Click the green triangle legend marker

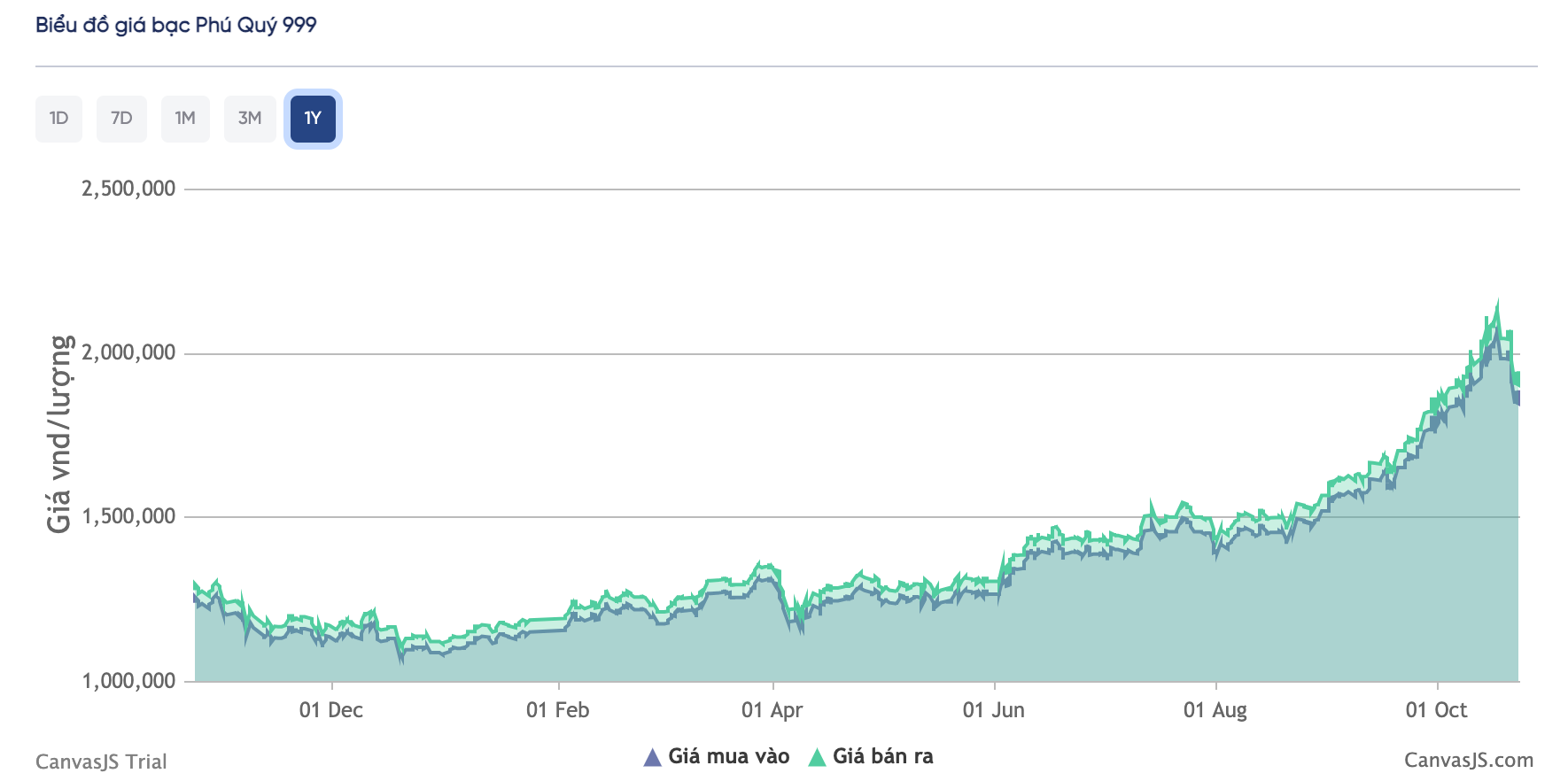(x=817, y=757)
